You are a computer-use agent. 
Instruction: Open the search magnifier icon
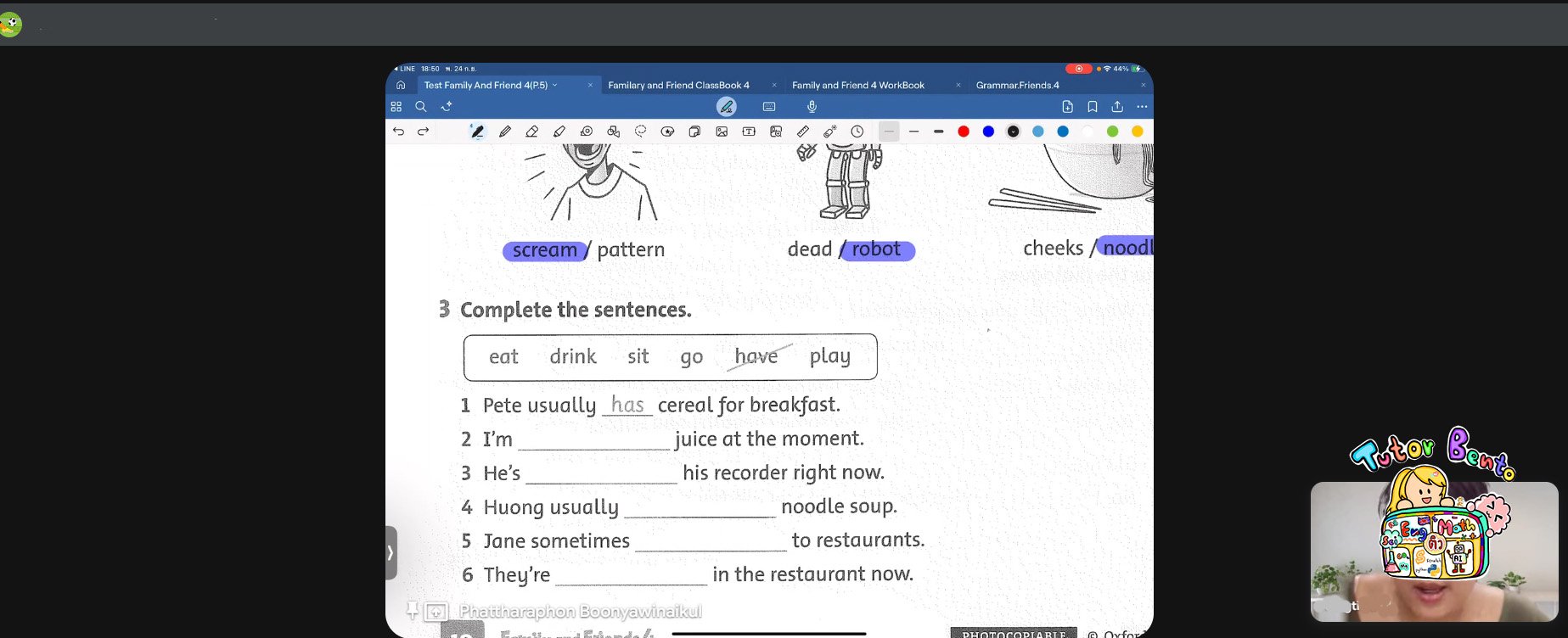[421, 107]
